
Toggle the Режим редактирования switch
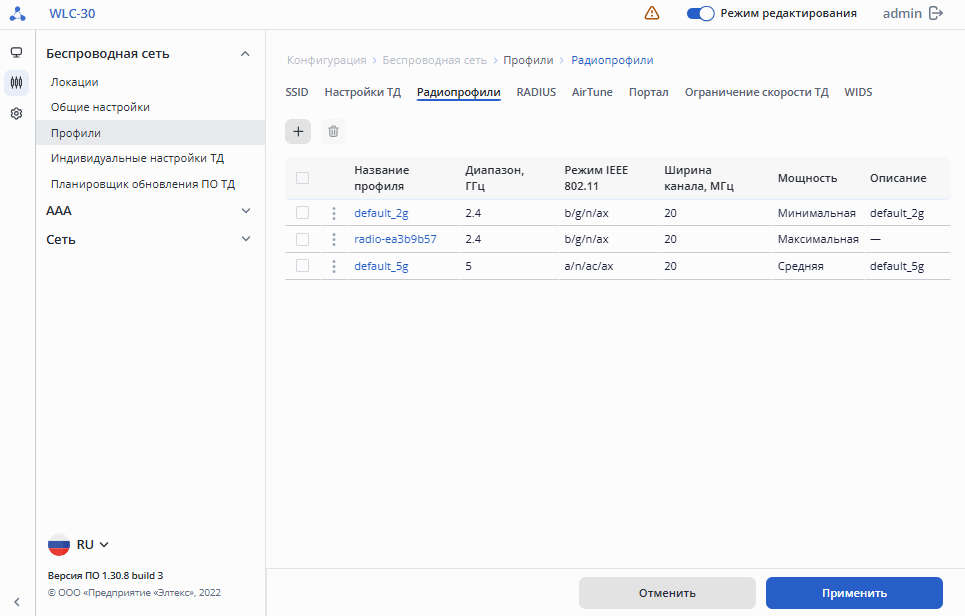700,13
